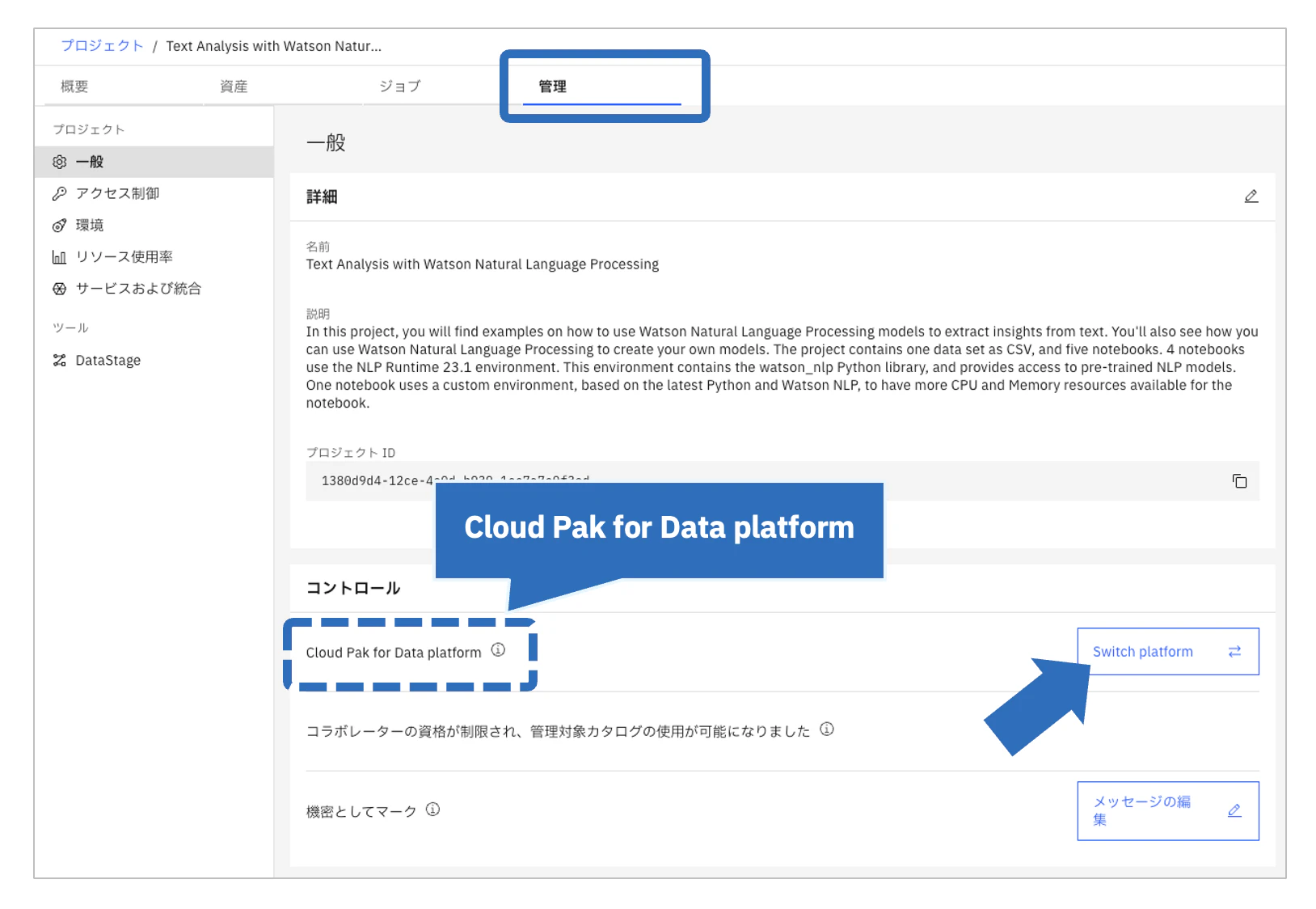The width and height of the screenshot is (1316, 909).
Task: Click the pencil icon in メッセージの編集
Action: pyautogui.click(x=1234, y=810)
